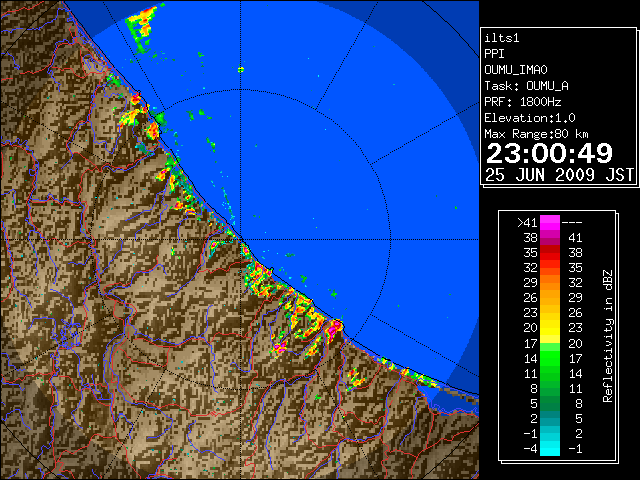Viewport: 640px width, 480px height.
Task: Click the '-4' legend label
Action: [x=530, y=448]
